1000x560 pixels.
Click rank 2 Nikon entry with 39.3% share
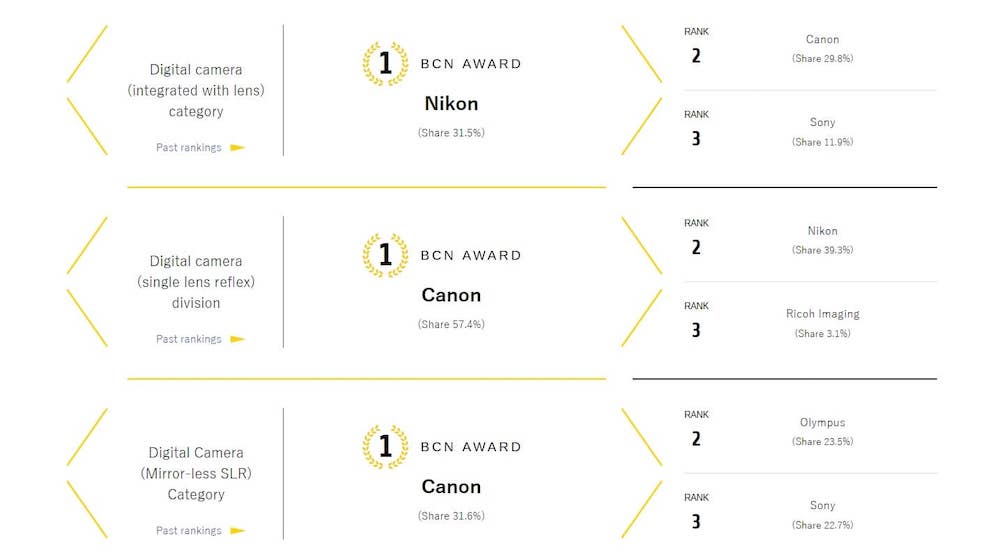coord(822,231)
